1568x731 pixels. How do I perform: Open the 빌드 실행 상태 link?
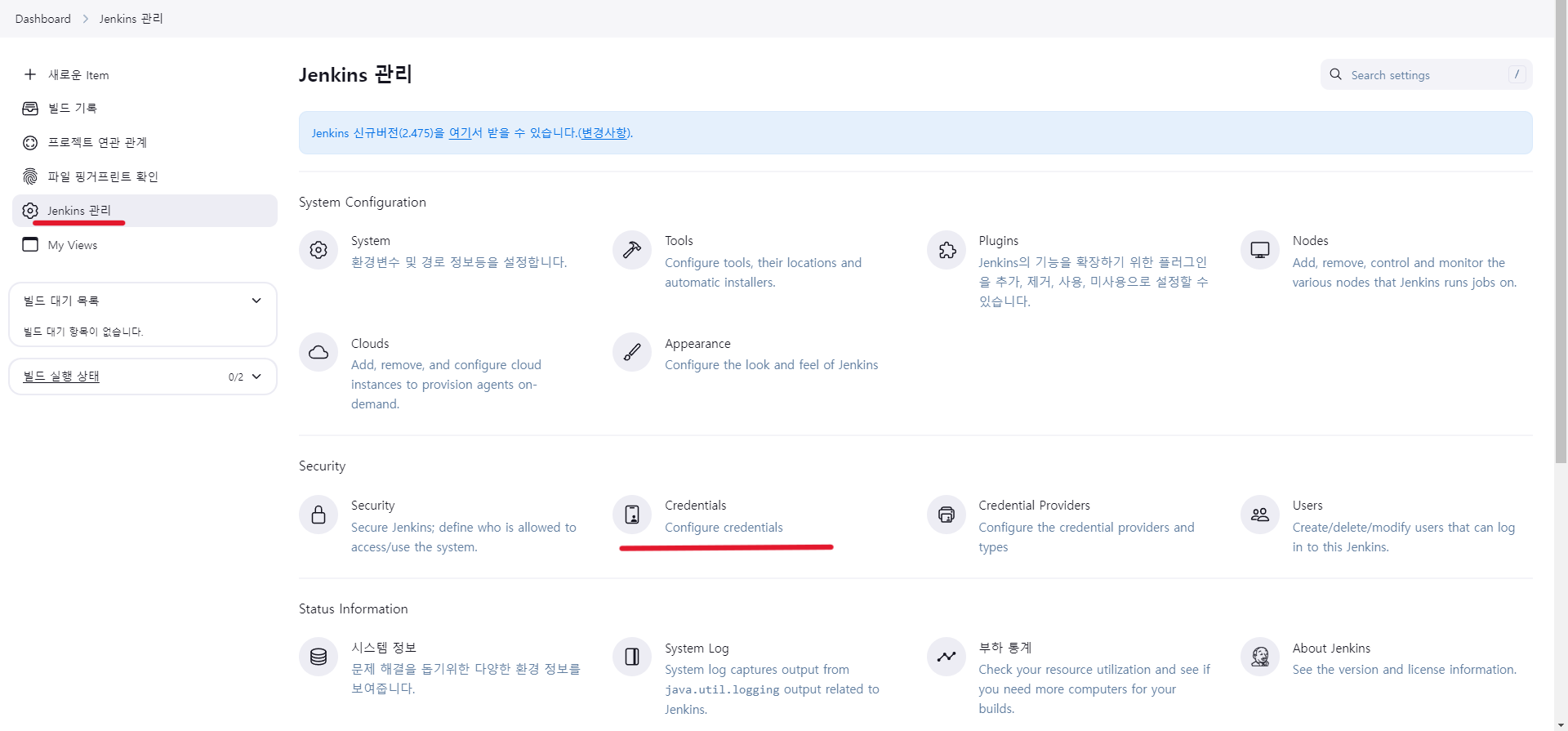[x=61, y=377]
